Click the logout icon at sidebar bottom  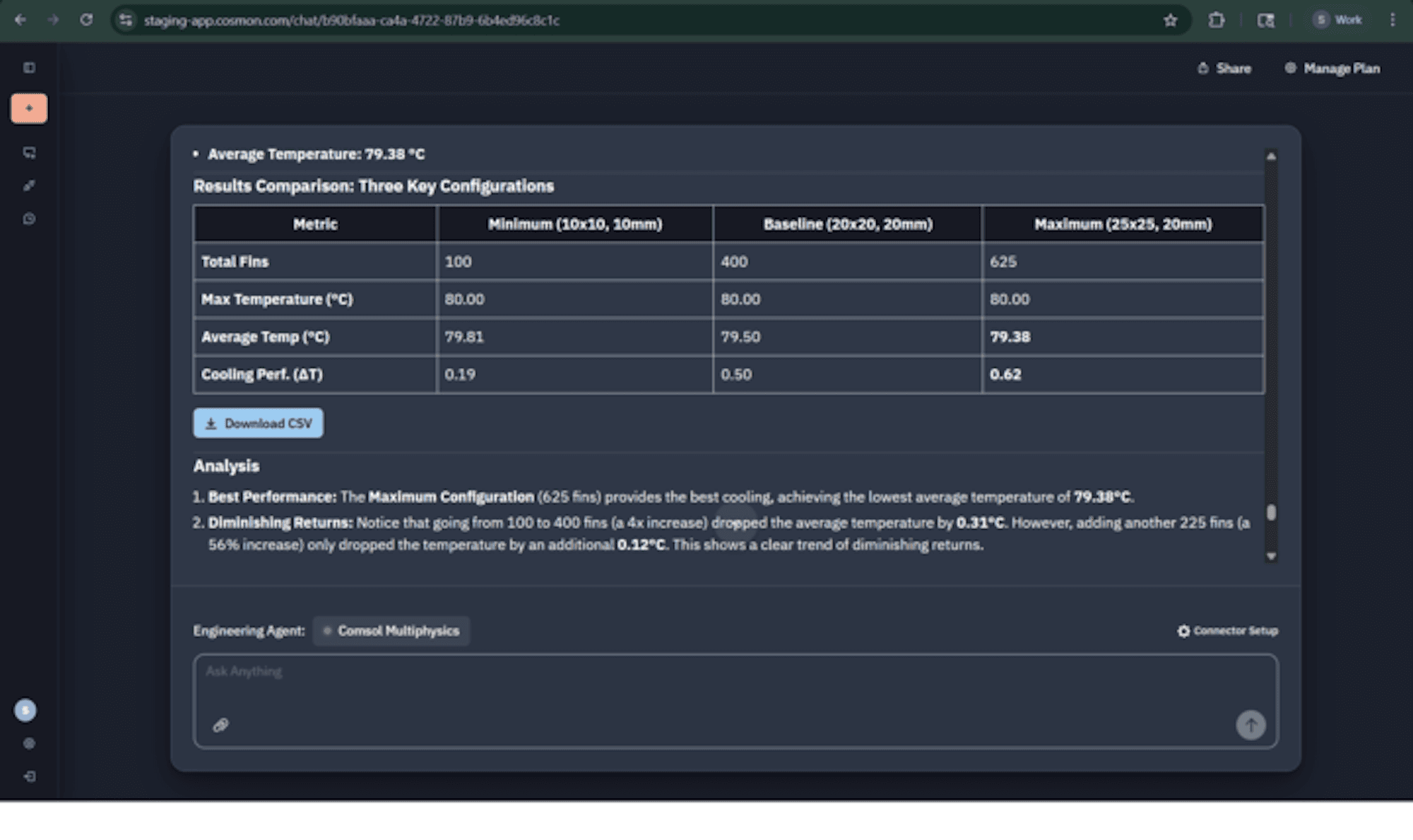coord(29,776)
